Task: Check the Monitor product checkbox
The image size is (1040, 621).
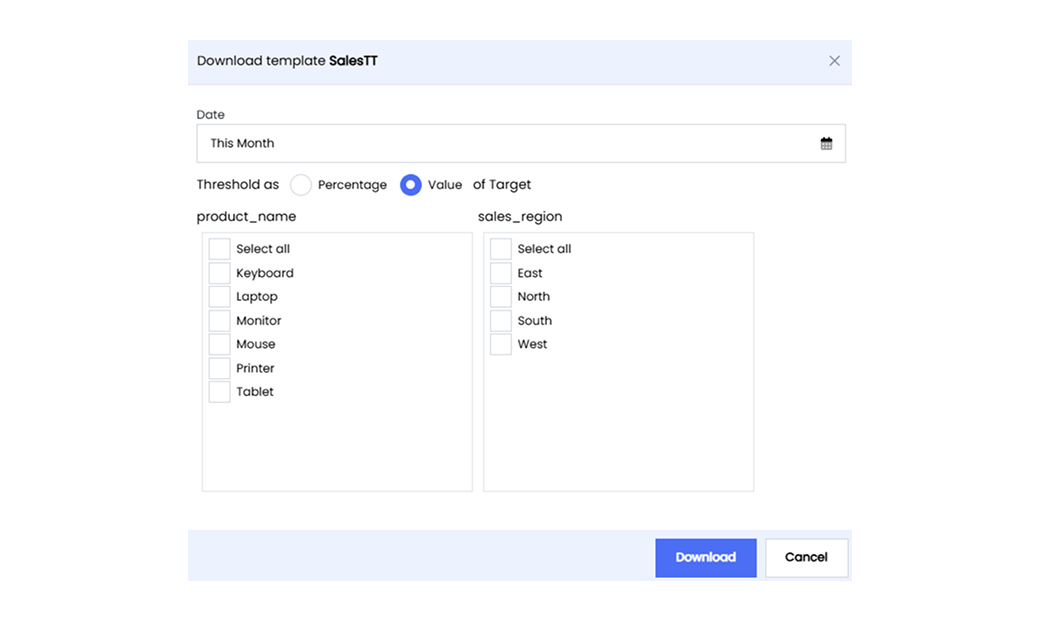Action: (220, 321)
